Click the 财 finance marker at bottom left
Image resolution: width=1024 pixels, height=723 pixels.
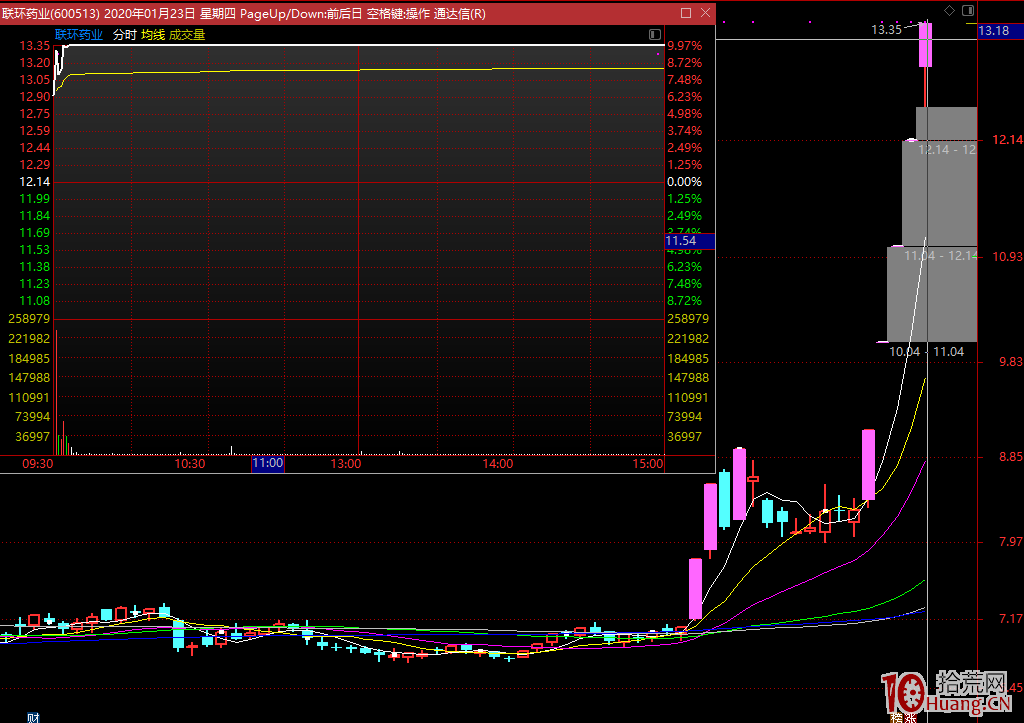[33, 717]
